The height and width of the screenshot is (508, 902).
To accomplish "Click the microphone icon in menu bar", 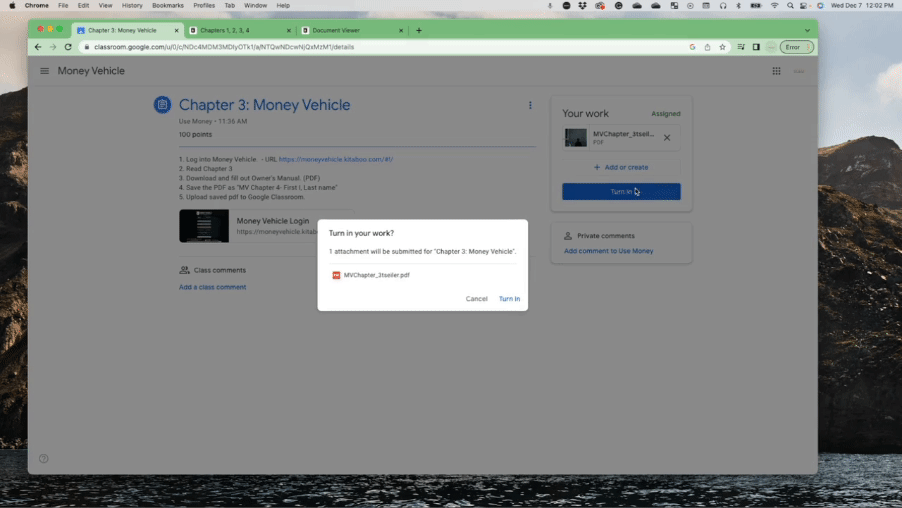I will click(x=550, y=6).
